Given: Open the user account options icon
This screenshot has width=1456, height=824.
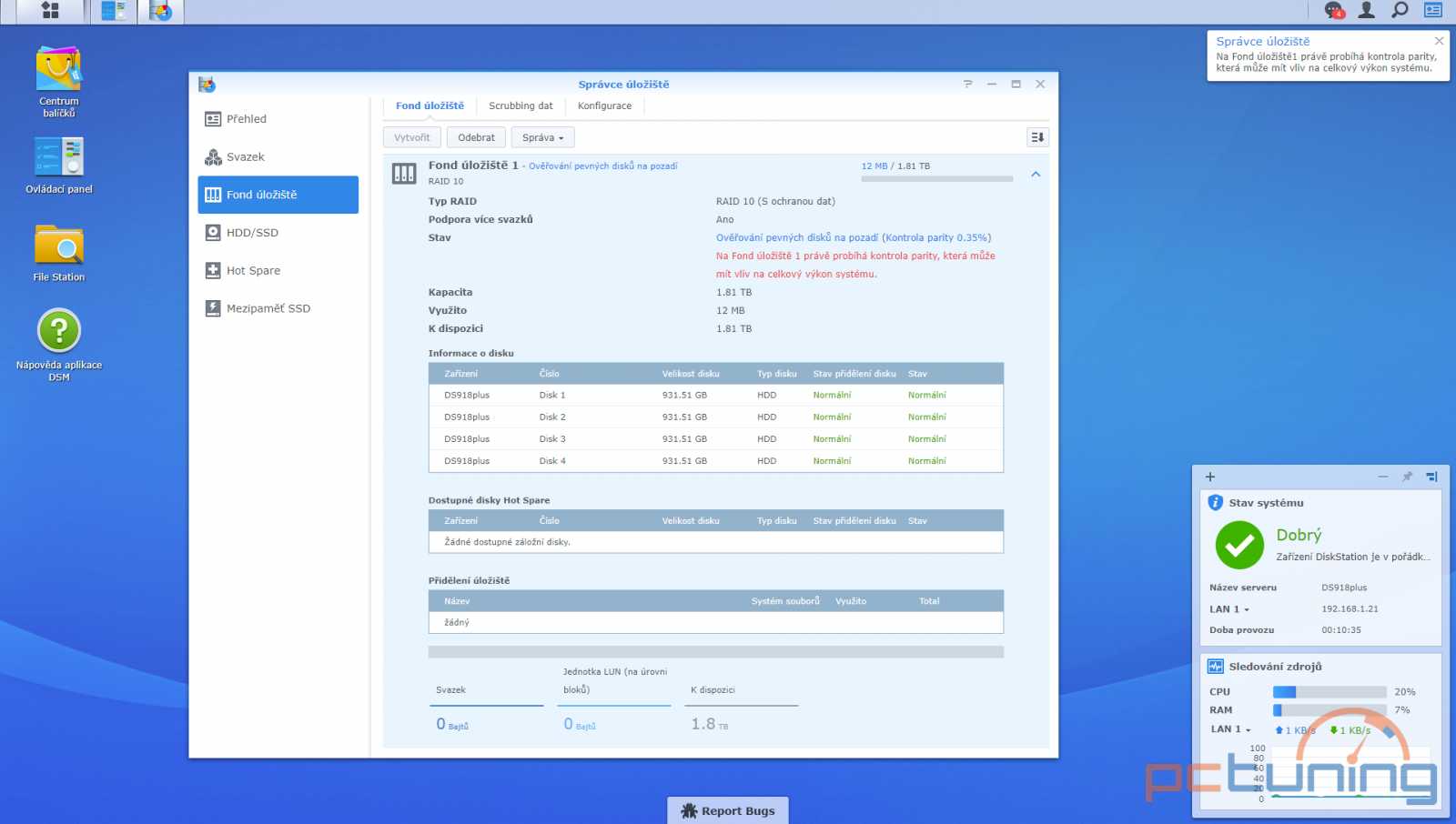Looking at the screenshot, I should pyautogui.click(x=1367, y=10).
